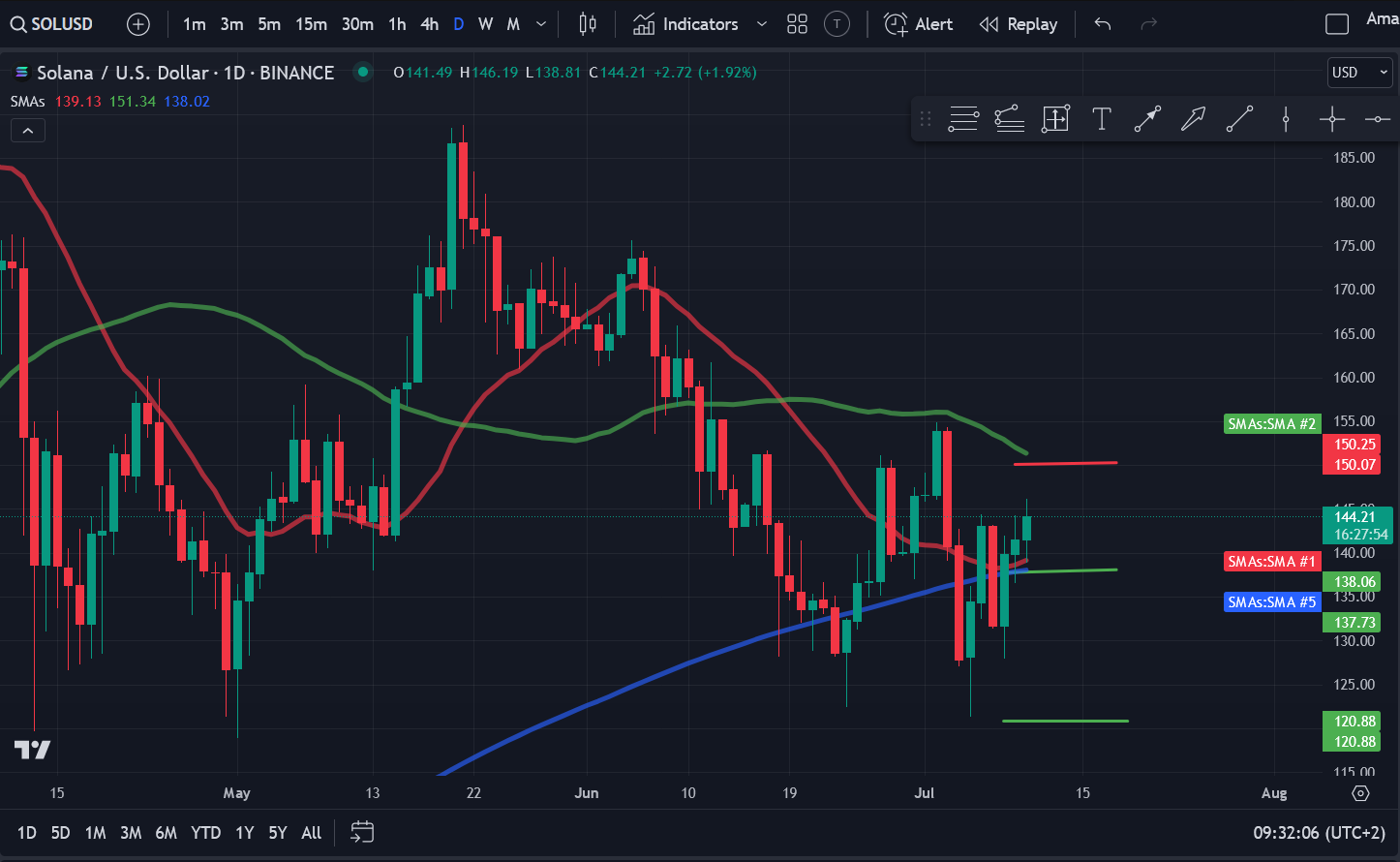This screenshot has width=1400, height=862.
Task: Undo the last chart action
Action: click(x=1103, y=24)
